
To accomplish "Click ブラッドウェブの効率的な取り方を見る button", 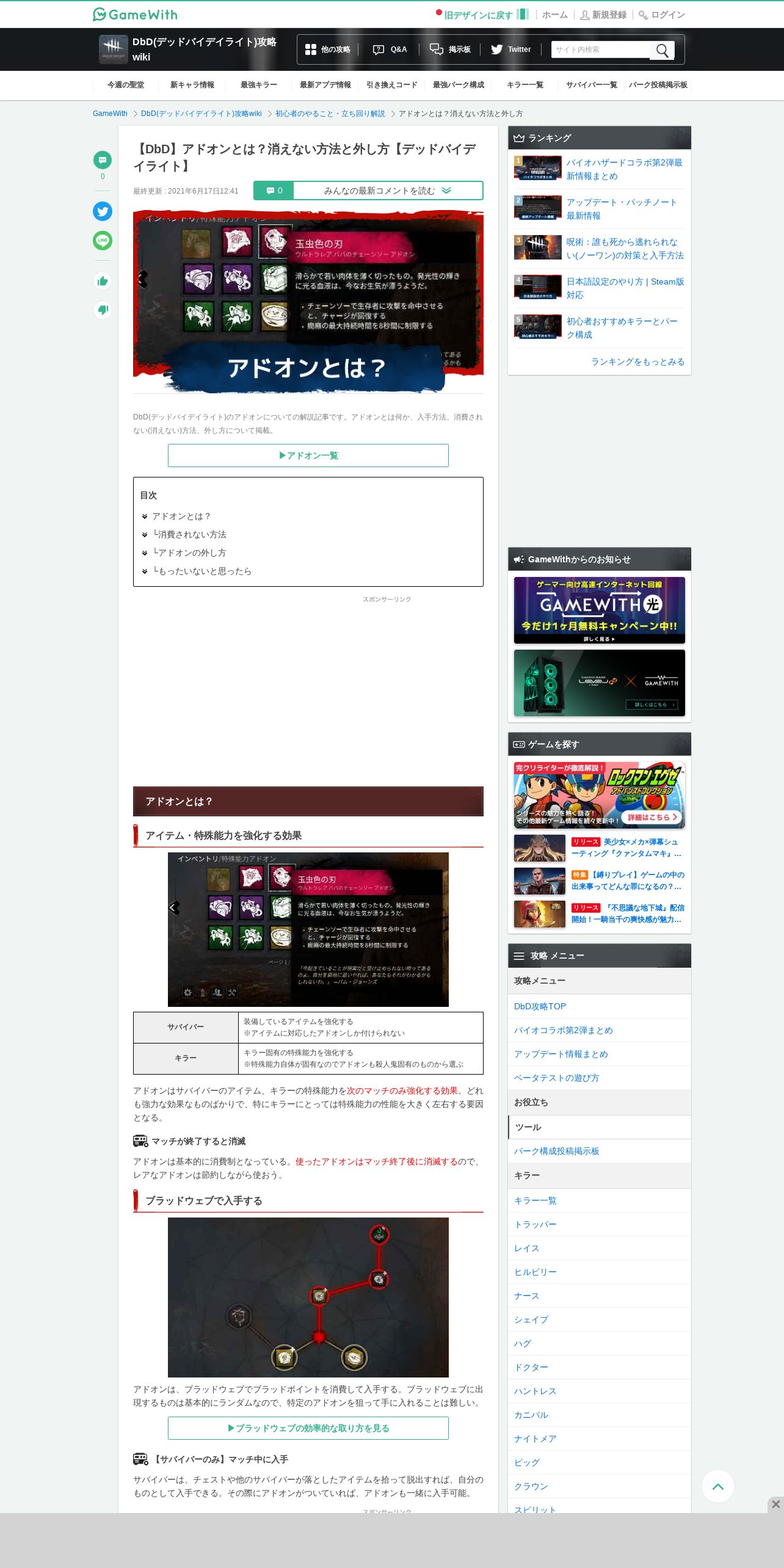I will point(308,1428).
